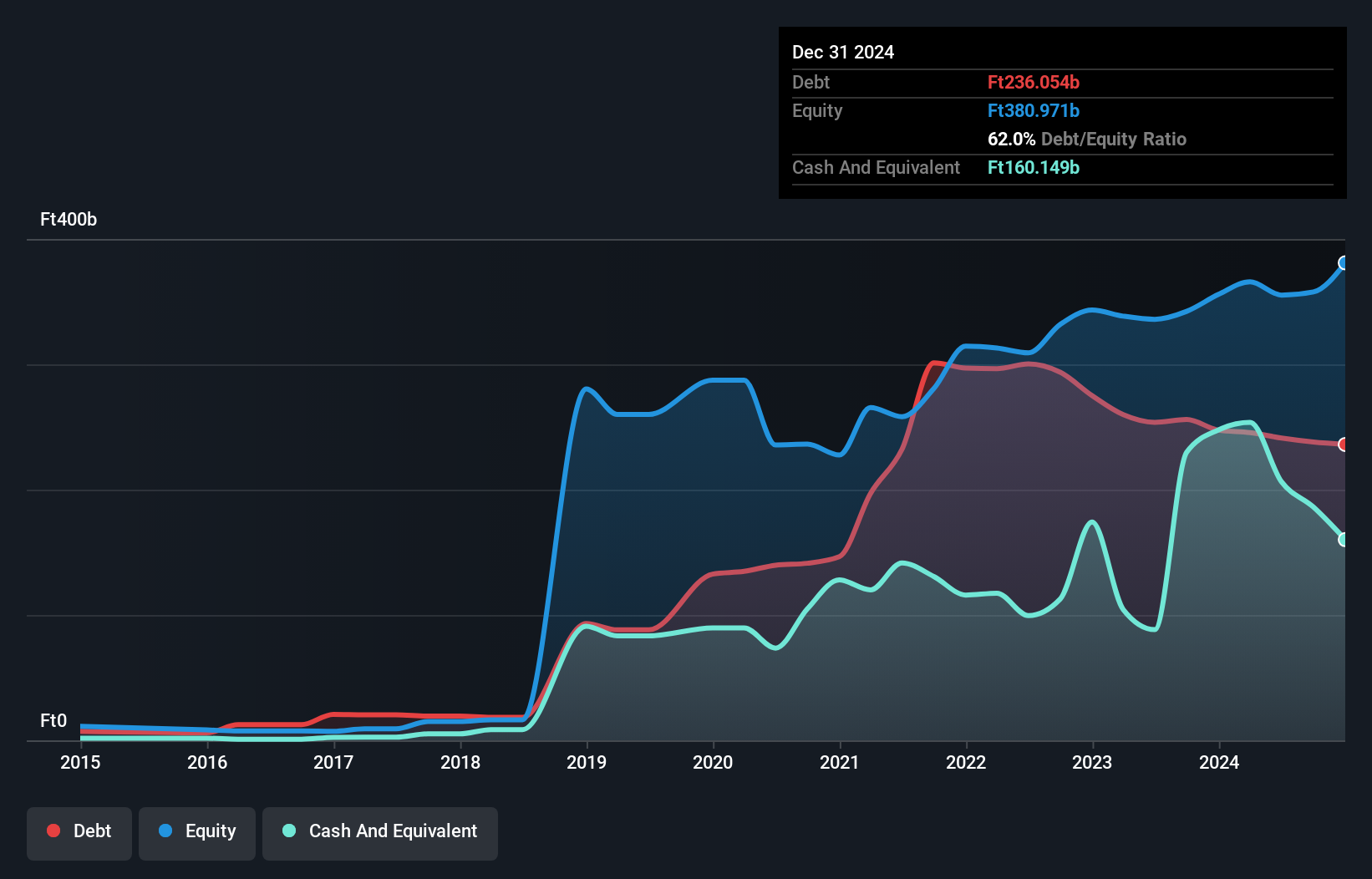Click the 2017 x-axis label
The height and width of the screenshot is (879, 1372).
333,762
